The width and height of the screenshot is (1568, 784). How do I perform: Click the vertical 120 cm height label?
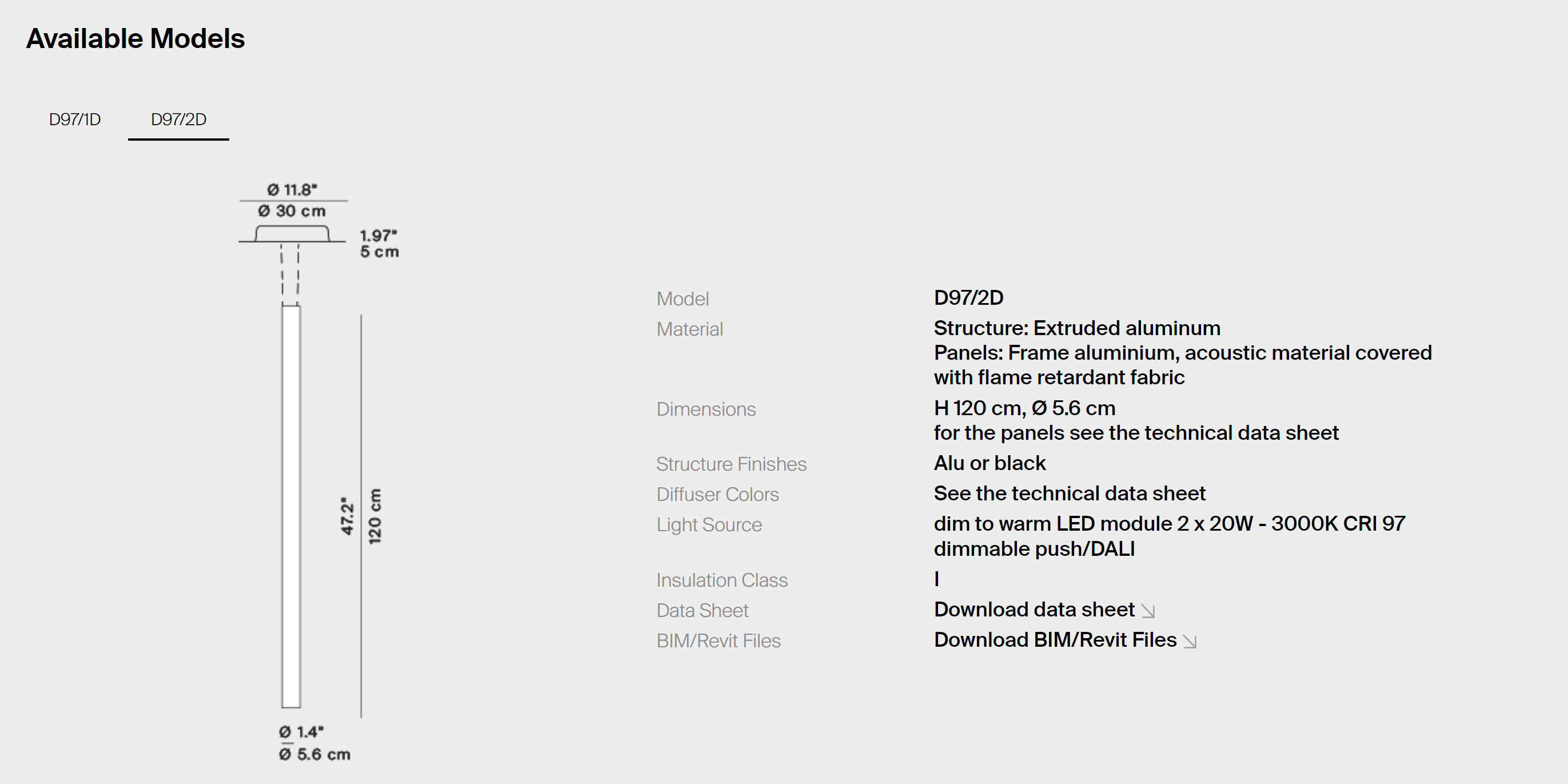[x=375, y=516]
